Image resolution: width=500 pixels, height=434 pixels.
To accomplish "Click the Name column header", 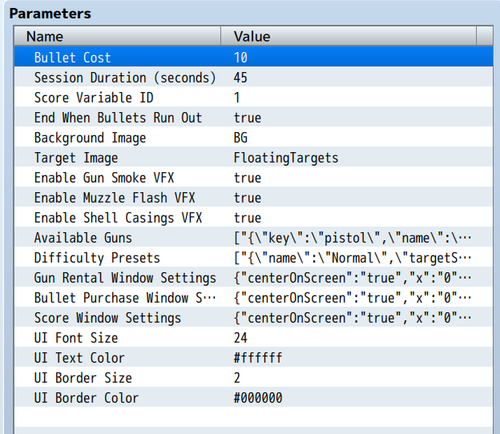I will pos(117,36).
